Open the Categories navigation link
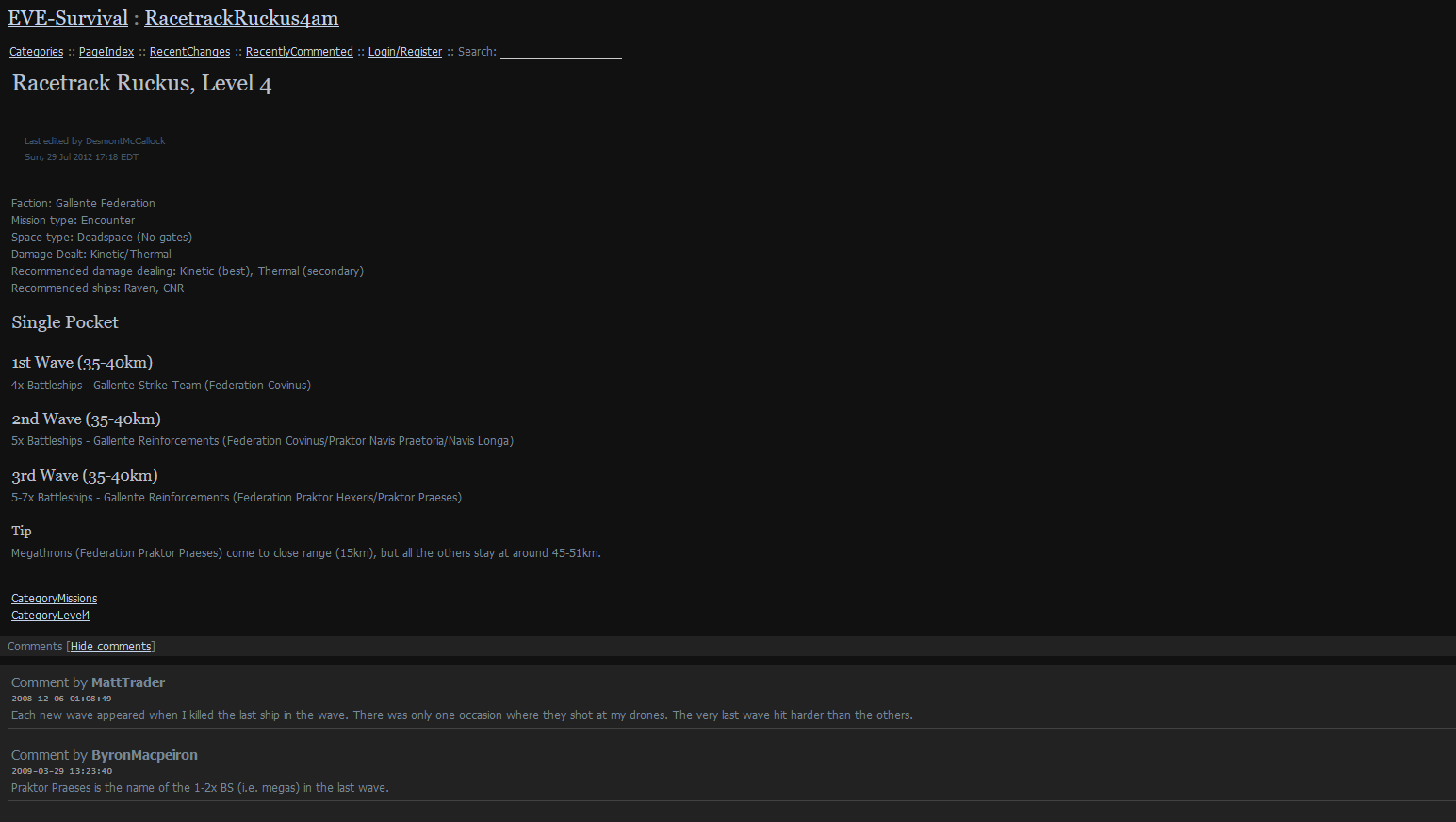The image size is (1456, 822). click(x=36, y=52)
